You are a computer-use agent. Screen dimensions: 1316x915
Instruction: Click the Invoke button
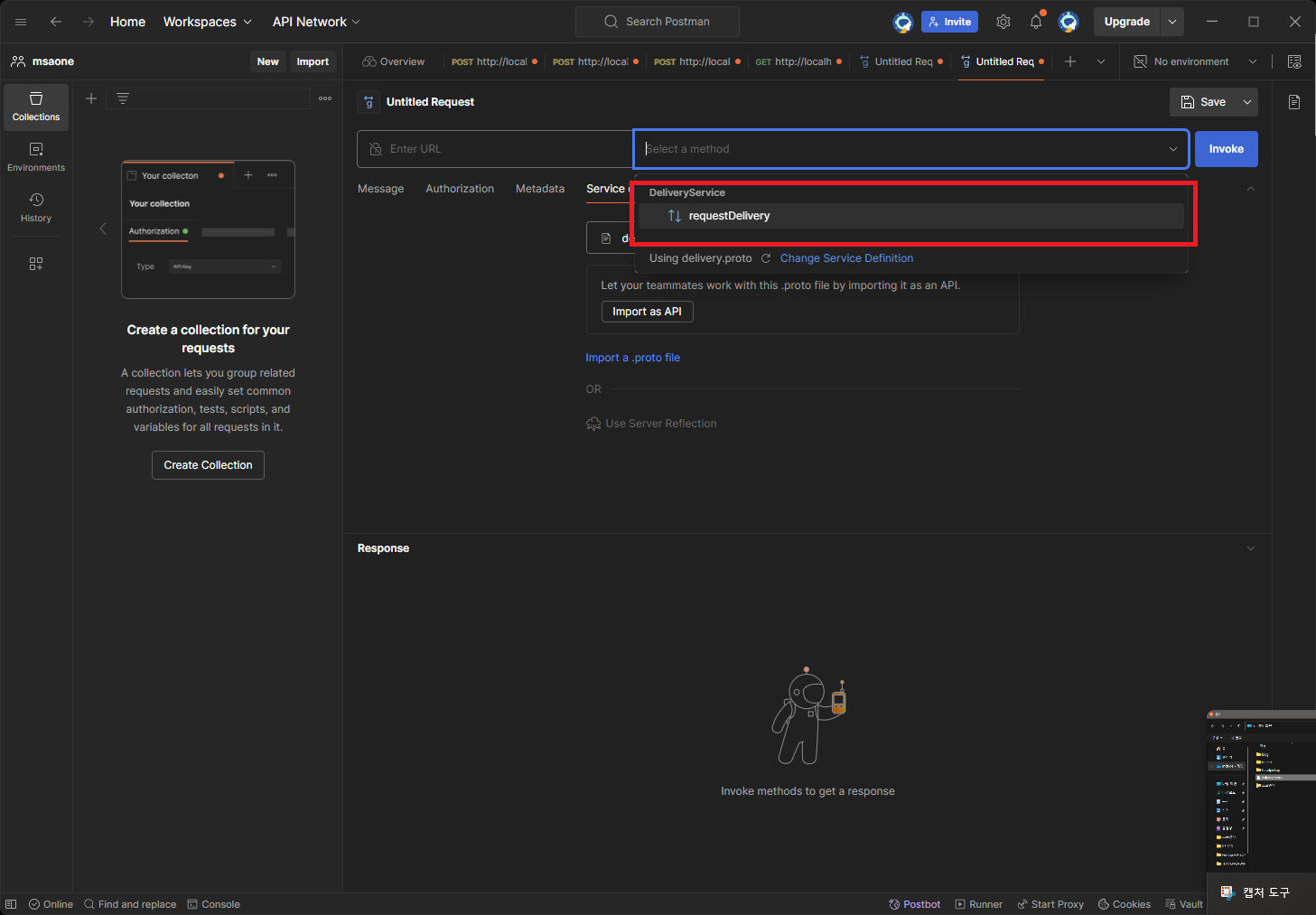[x=1227, y=149]
